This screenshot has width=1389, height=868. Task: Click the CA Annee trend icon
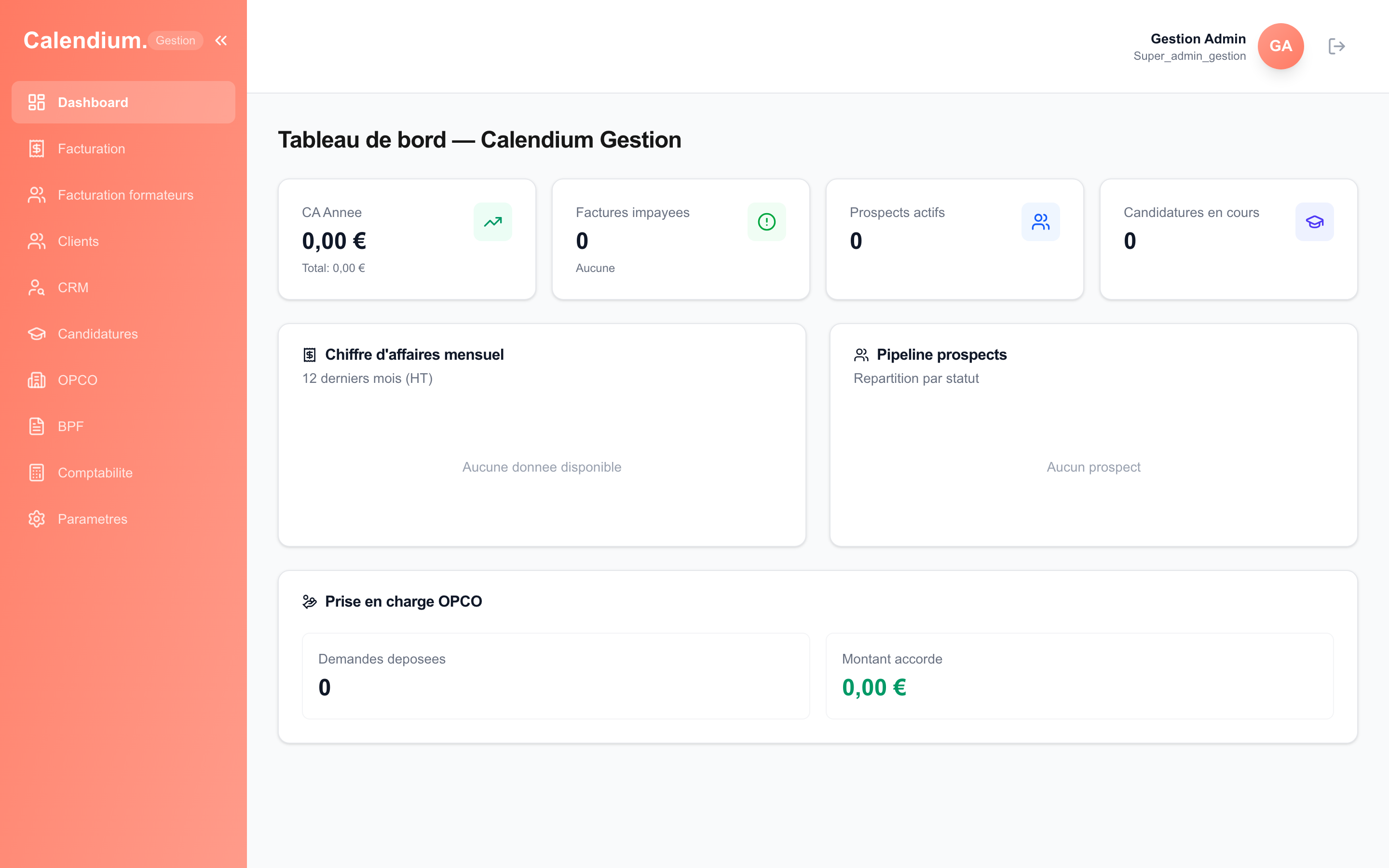click(x=492, y=222)
